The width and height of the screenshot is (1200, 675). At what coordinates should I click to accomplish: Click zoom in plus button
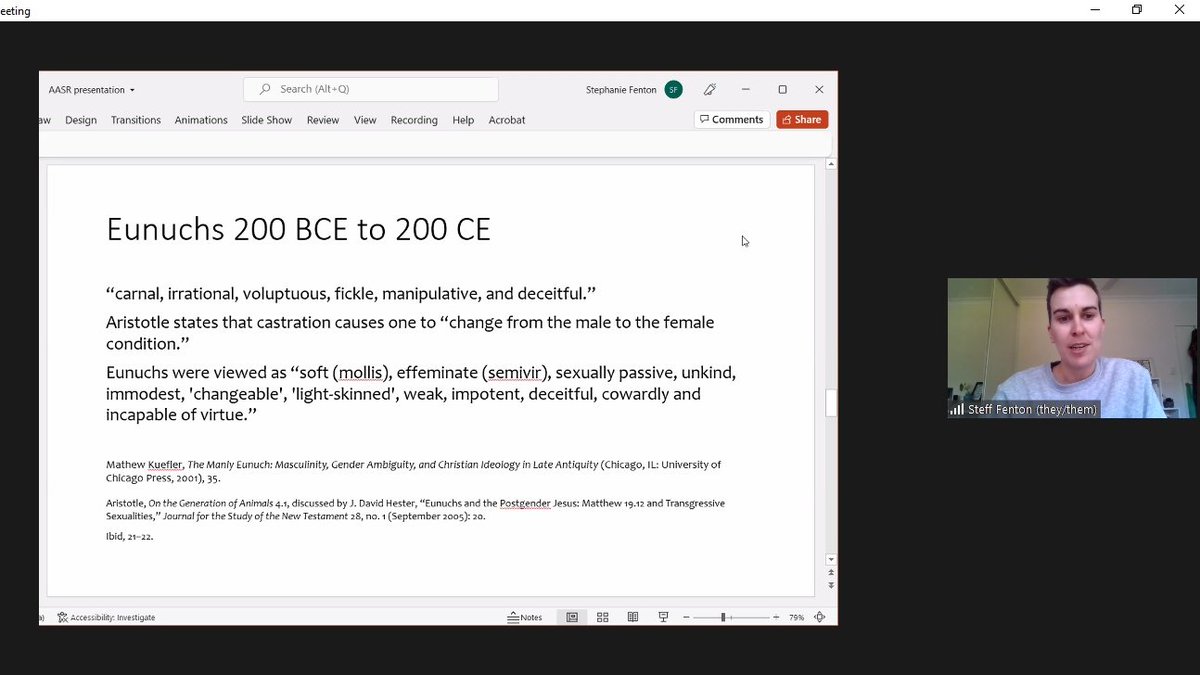pos(777,617)
